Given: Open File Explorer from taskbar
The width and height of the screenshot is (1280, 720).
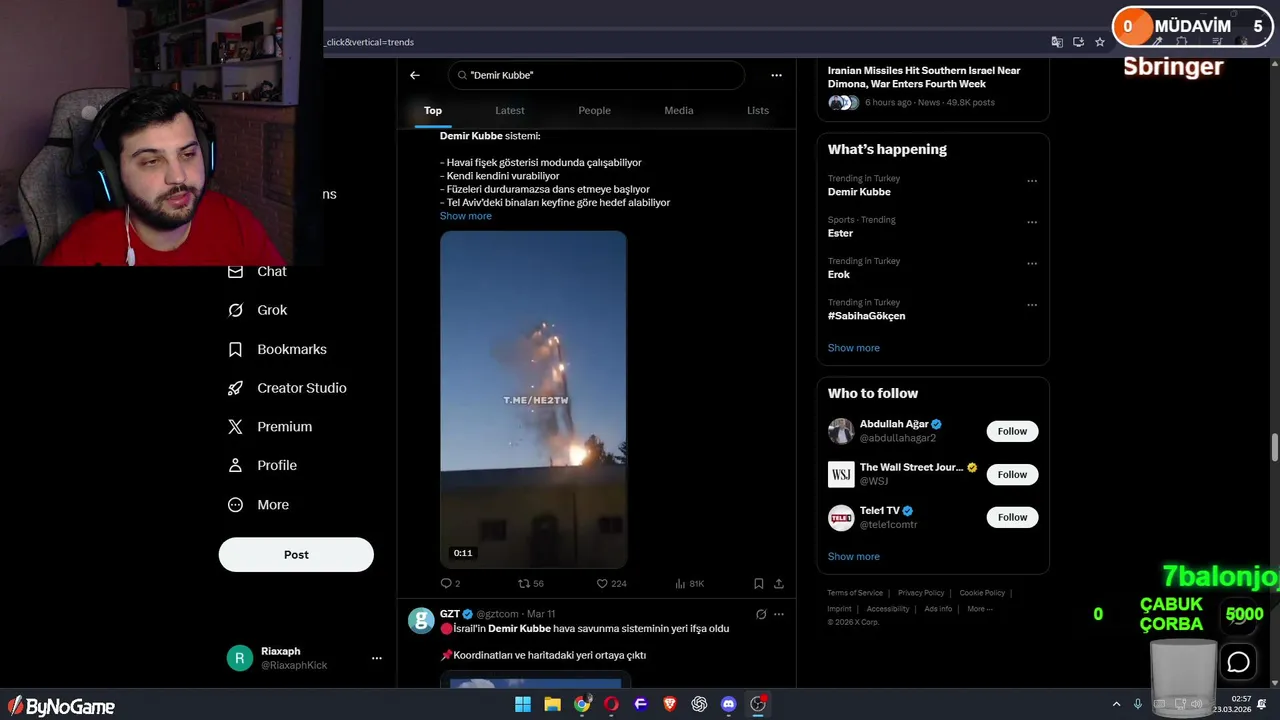Looking at the screenshot, I should pyautogui.click(x=552, y=704).
